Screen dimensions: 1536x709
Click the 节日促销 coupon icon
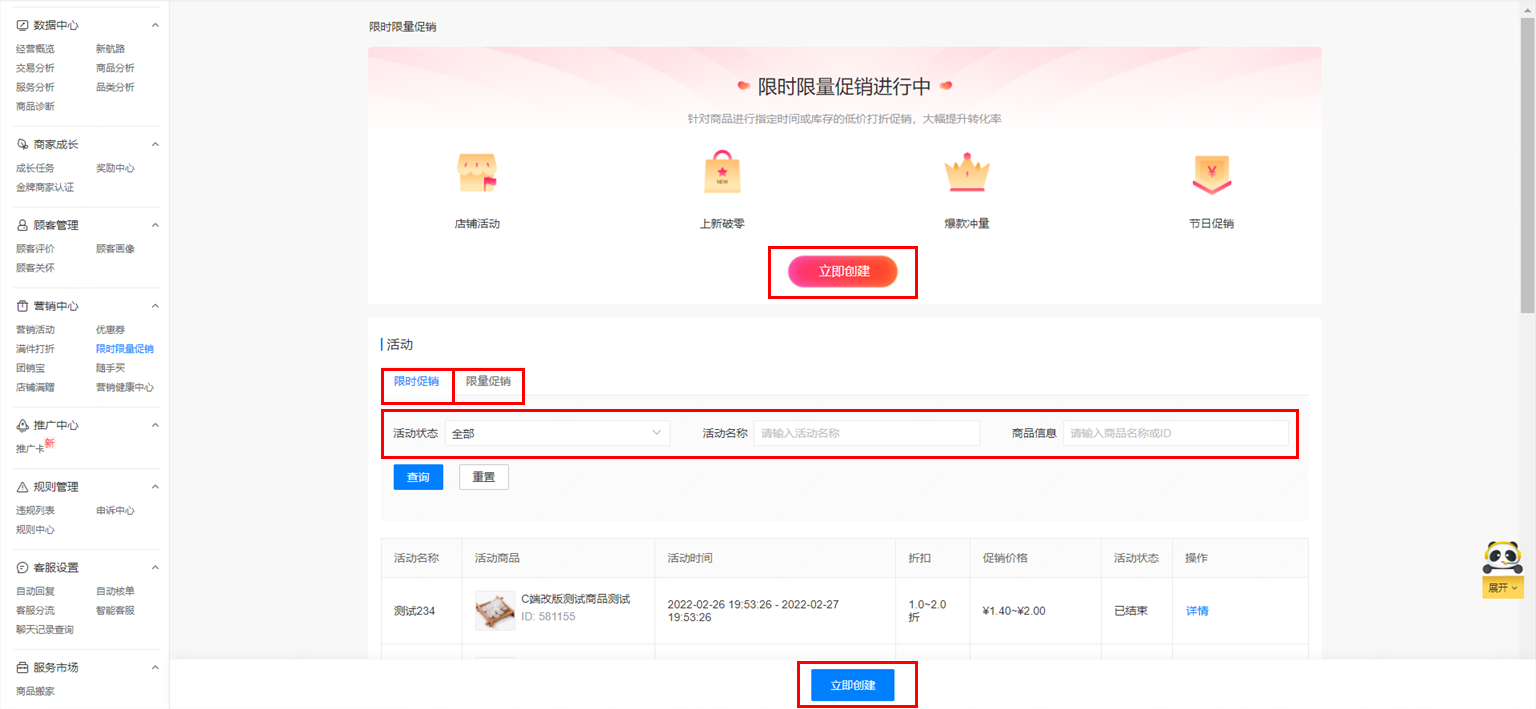1211,174
